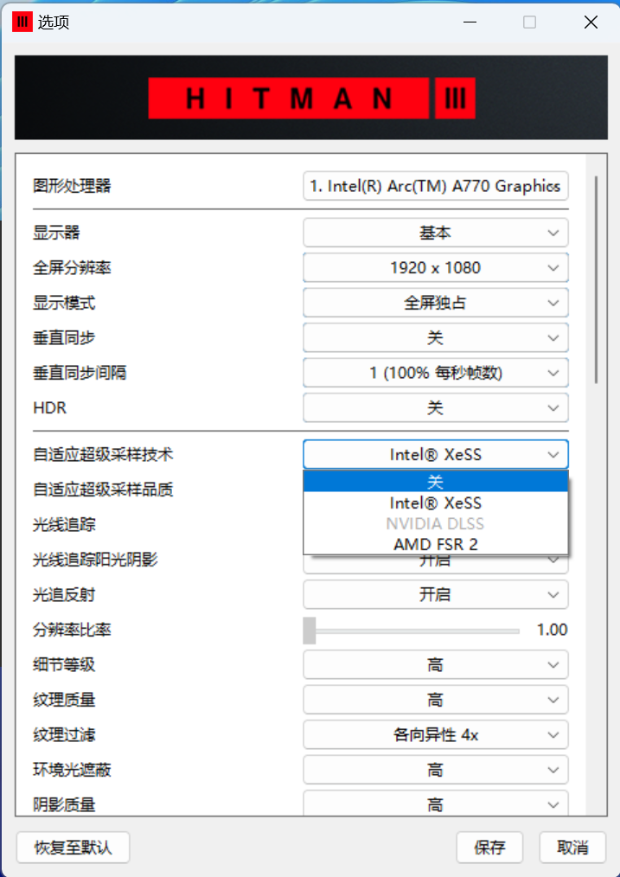620x877 pixels.
Task: Click the 恢复至默认 button
Action: [73, 847]
